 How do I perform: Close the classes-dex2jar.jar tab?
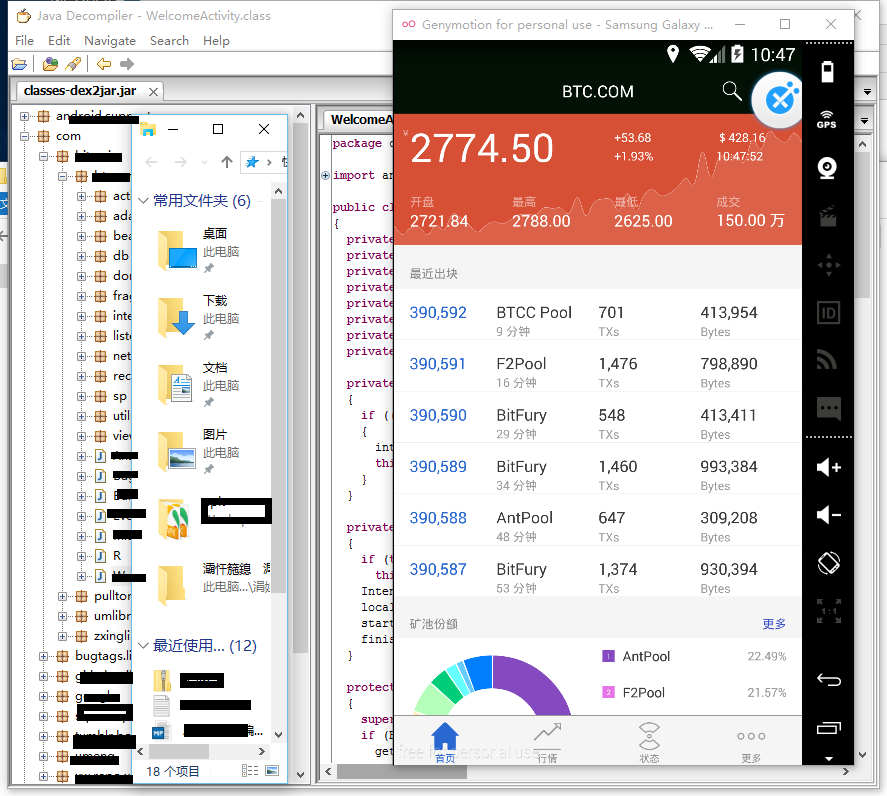coord(153,92)
